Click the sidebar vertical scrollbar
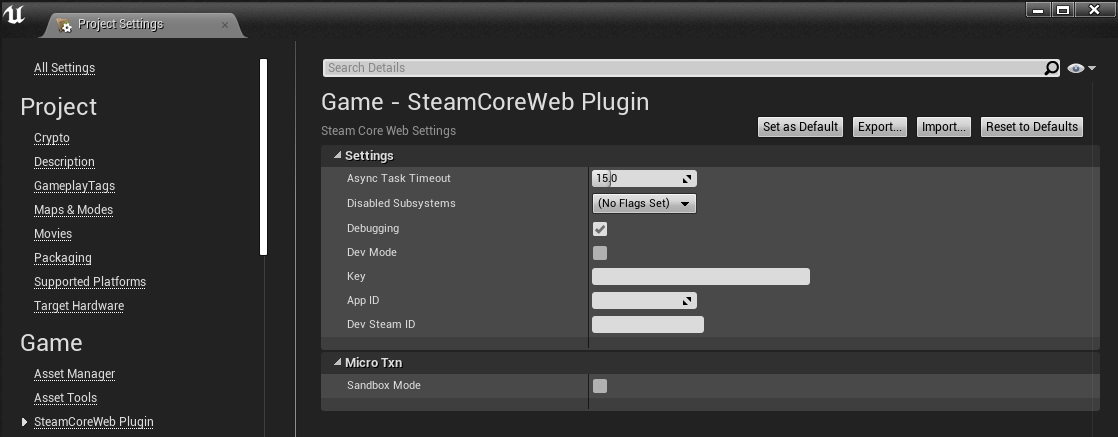 [264, 157]
